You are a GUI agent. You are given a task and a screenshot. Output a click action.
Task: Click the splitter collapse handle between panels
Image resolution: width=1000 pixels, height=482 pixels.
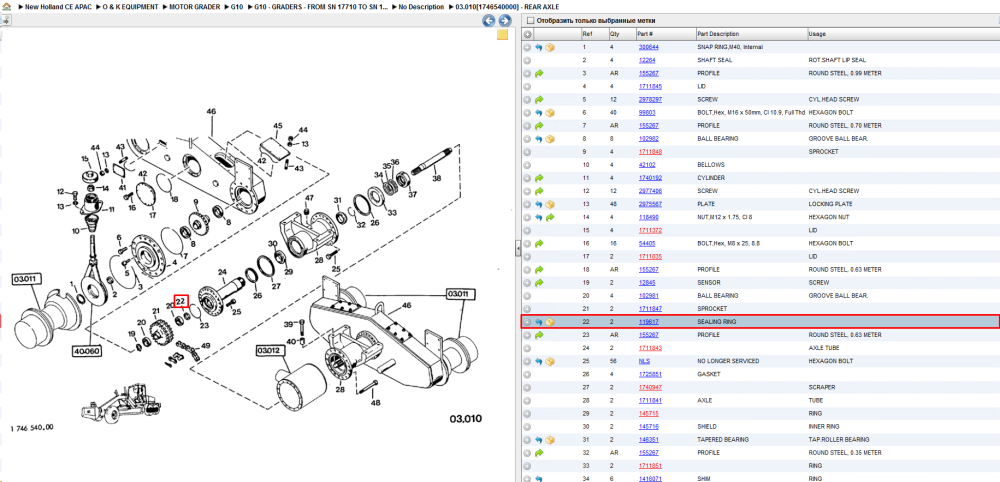point(517,247)
